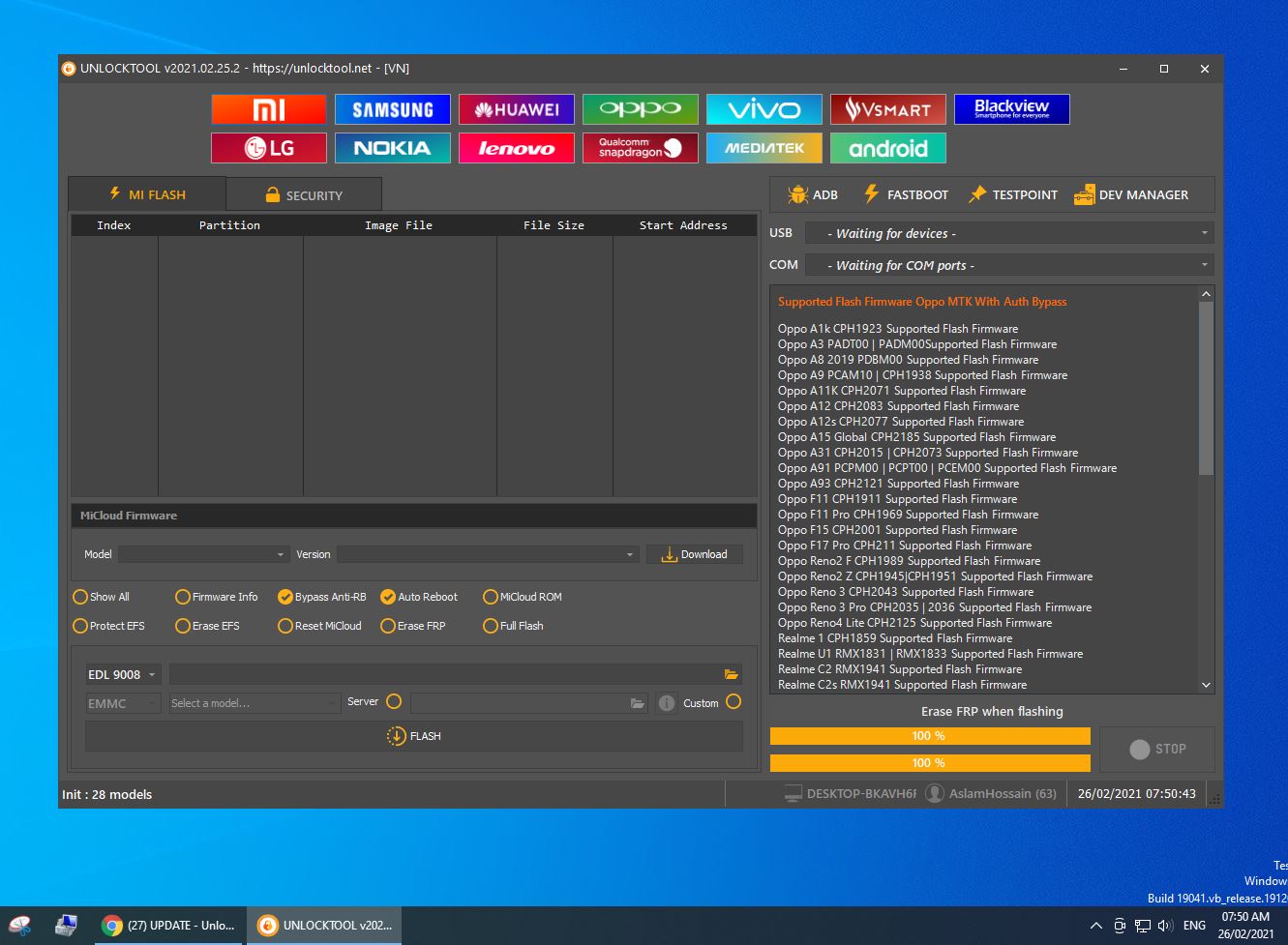Click the volume icon in system tray
Viewport: 1288px width, 945px height.
(1165, 926)
